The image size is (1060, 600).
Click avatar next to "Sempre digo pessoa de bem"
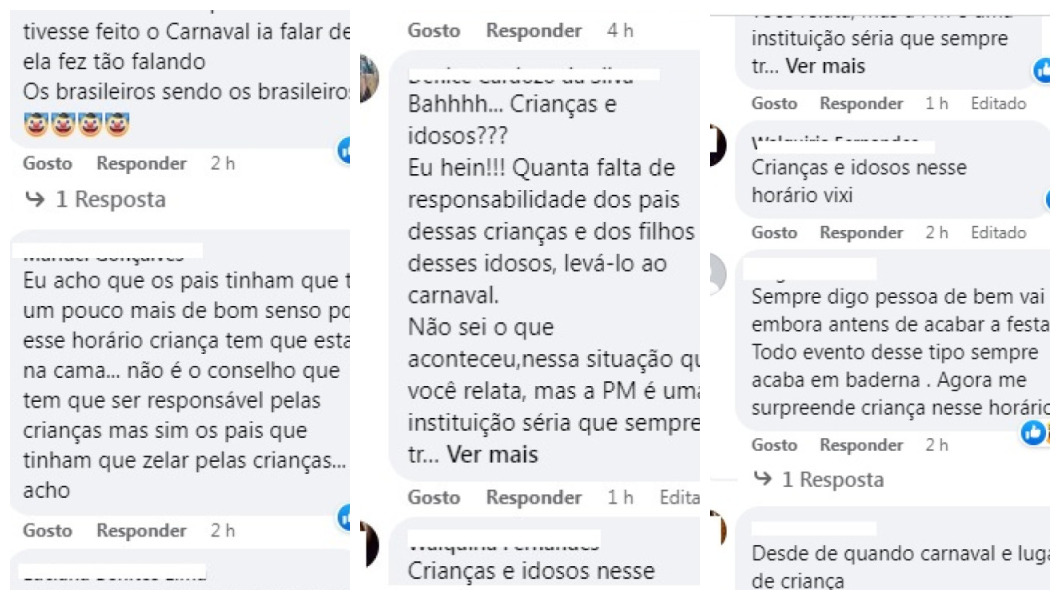[x=714, y=272]
